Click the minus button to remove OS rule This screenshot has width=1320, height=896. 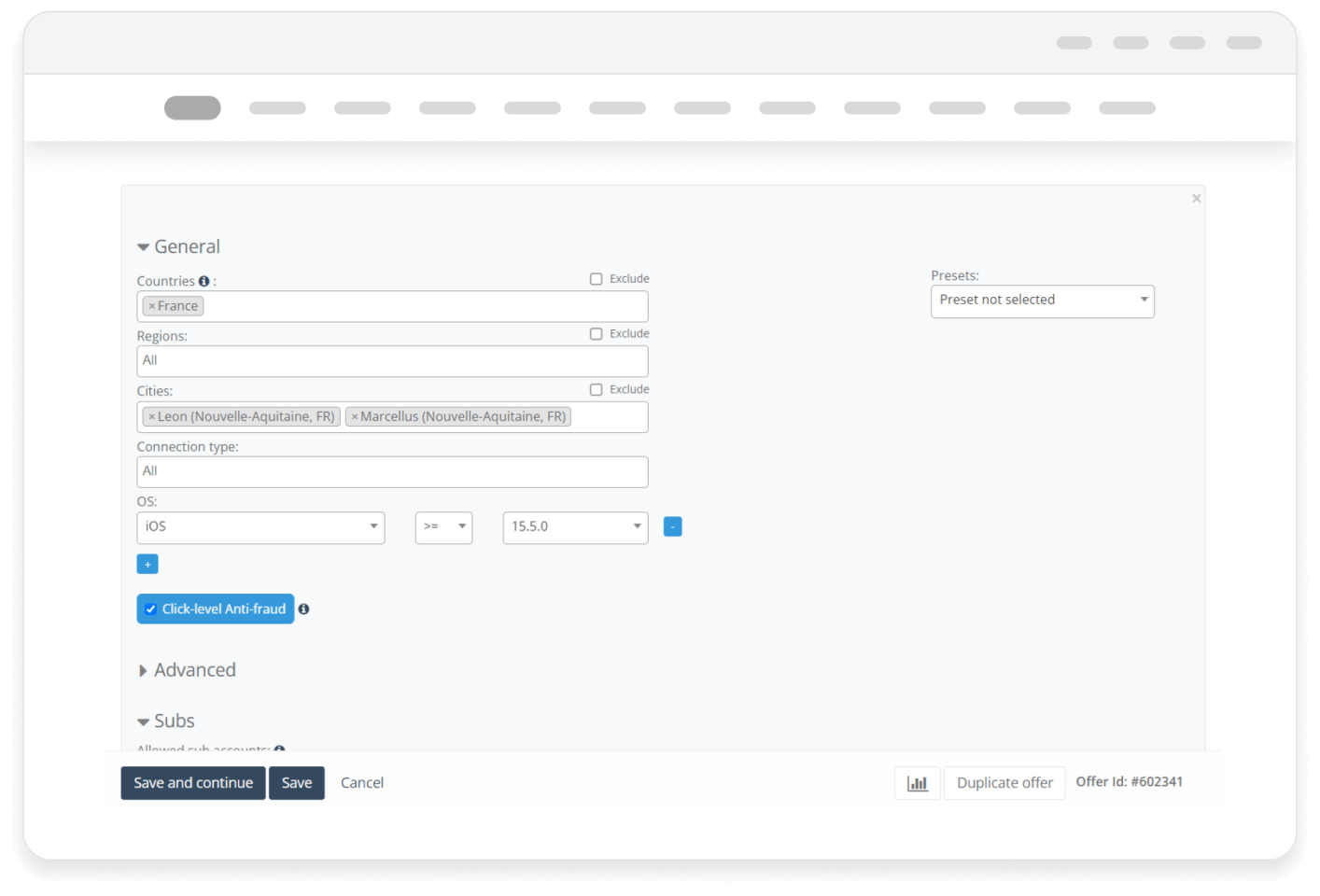coord(672,527)
